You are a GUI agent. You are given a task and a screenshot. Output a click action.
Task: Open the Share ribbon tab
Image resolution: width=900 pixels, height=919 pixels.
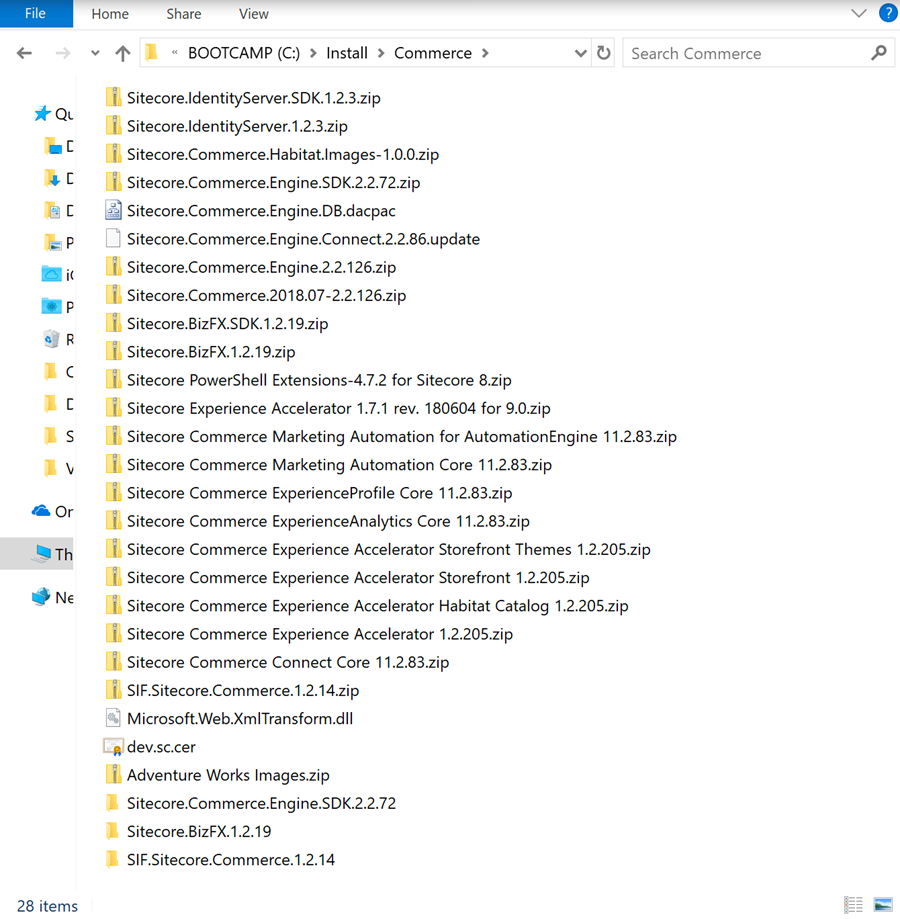(x=183, y=14)
